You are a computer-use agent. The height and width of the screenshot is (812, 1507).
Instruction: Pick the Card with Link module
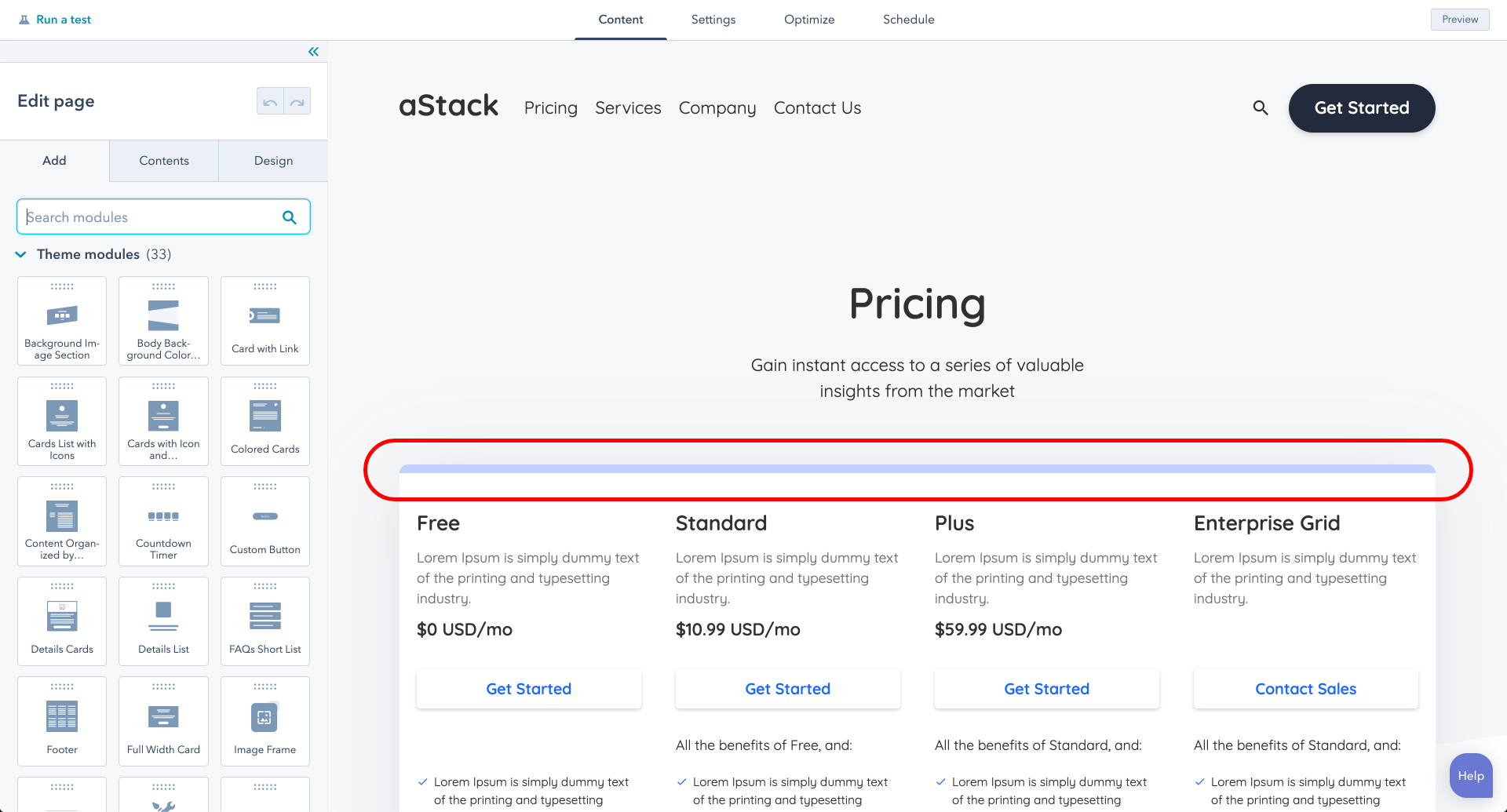265,321
